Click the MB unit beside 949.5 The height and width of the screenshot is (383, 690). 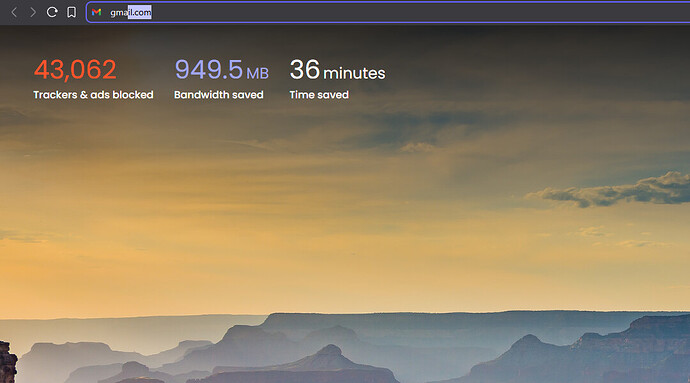pos(257,73)
